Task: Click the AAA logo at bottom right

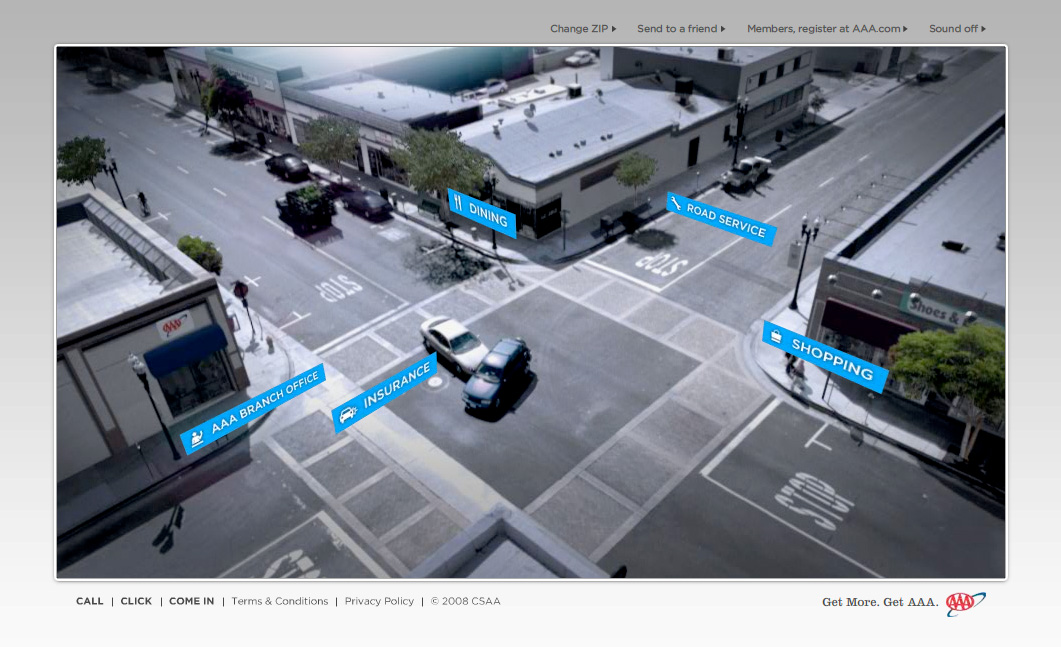Action: [x=966, y=602]
